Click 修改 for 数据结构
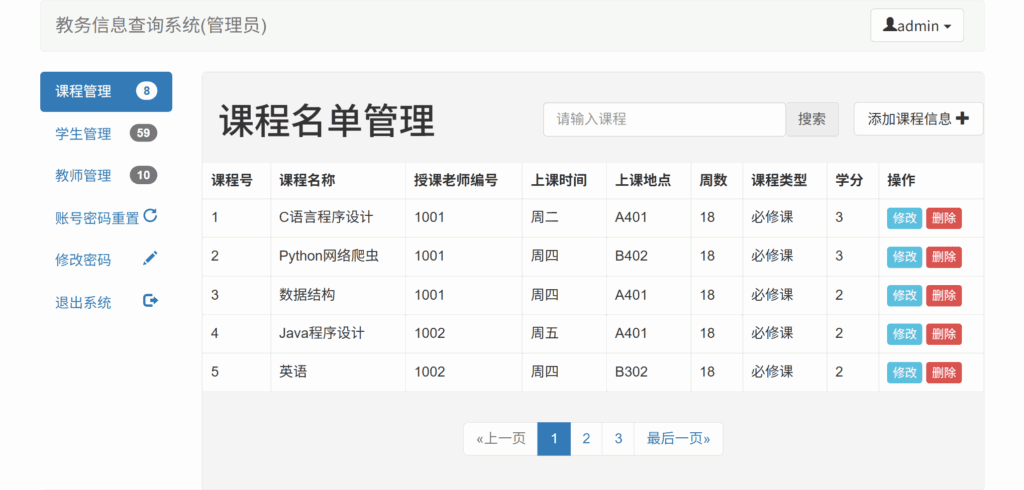 point(904,295)
